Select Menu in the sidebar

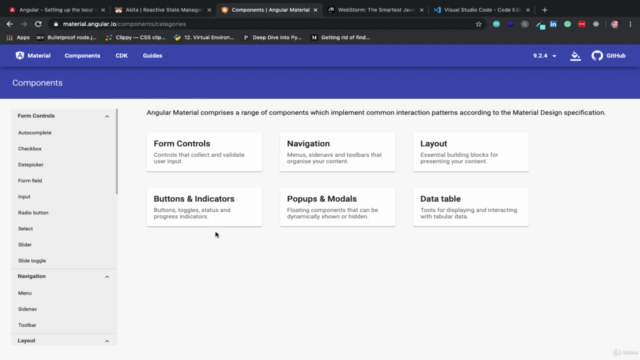[24, 293]
